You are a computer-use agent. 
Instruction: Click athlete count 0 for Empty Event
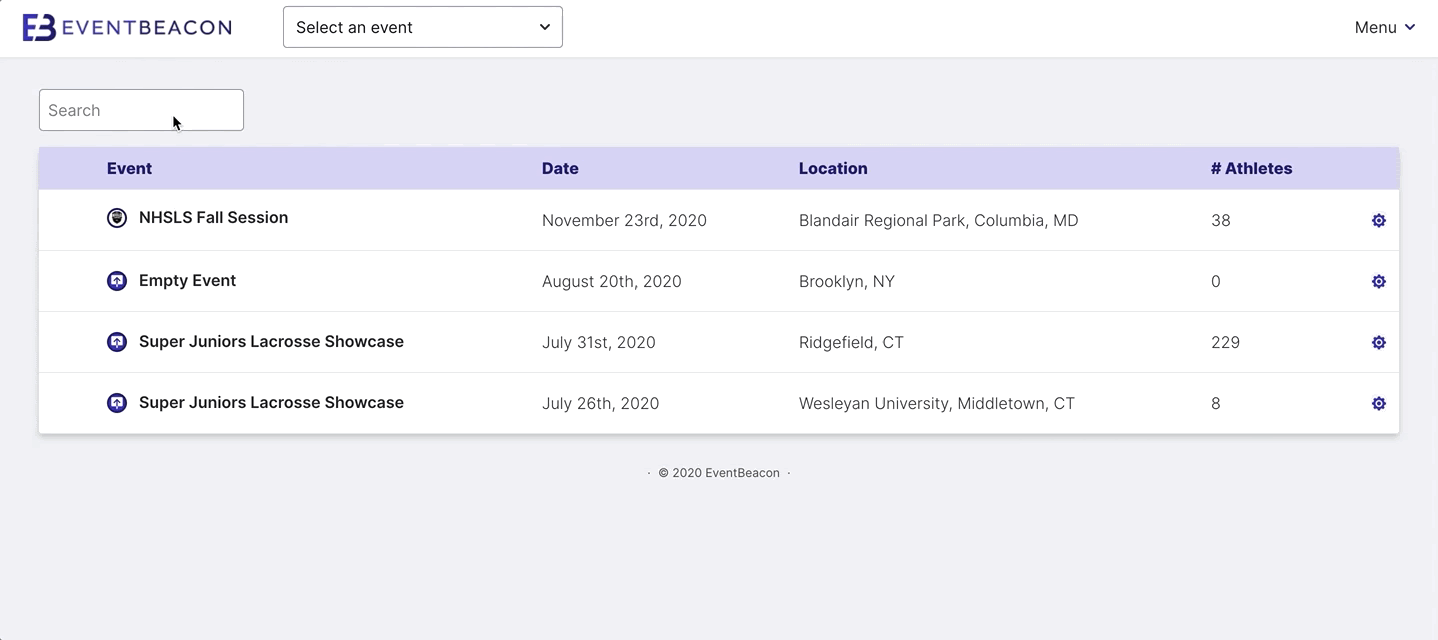coord(1216,282)
